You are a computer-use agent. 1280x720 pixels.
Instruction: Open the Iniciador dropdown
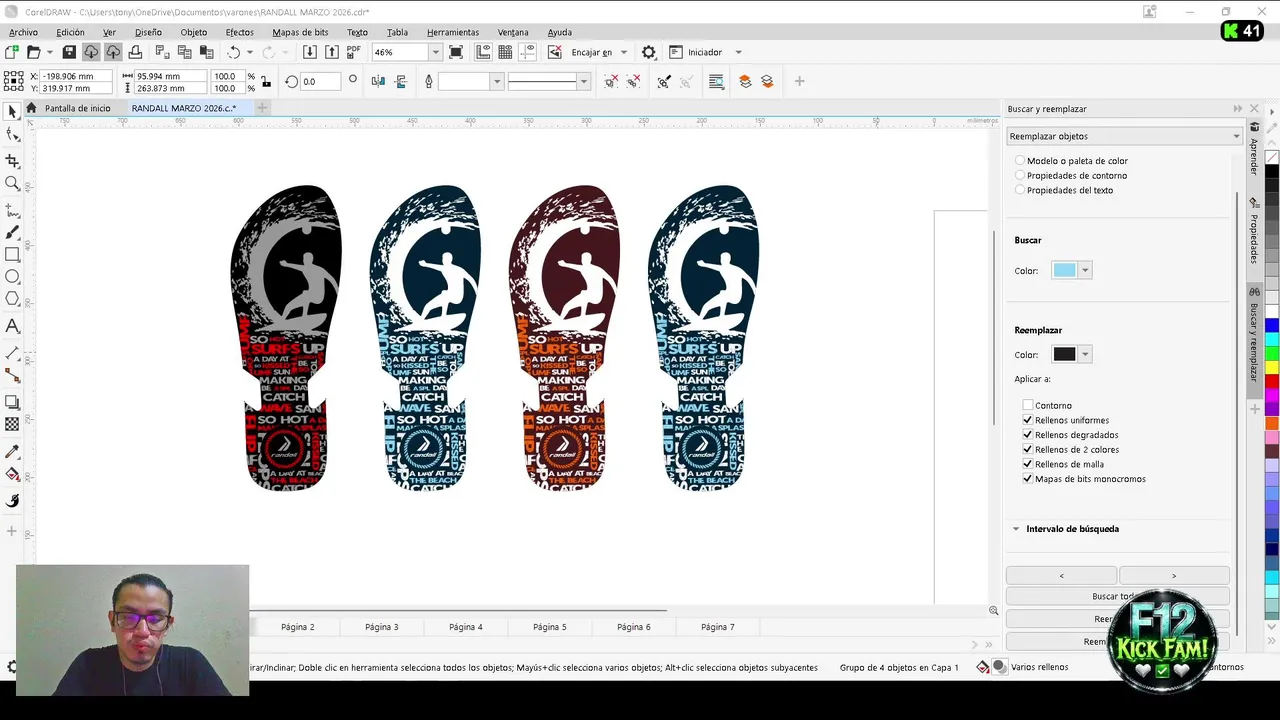point(739,52)
